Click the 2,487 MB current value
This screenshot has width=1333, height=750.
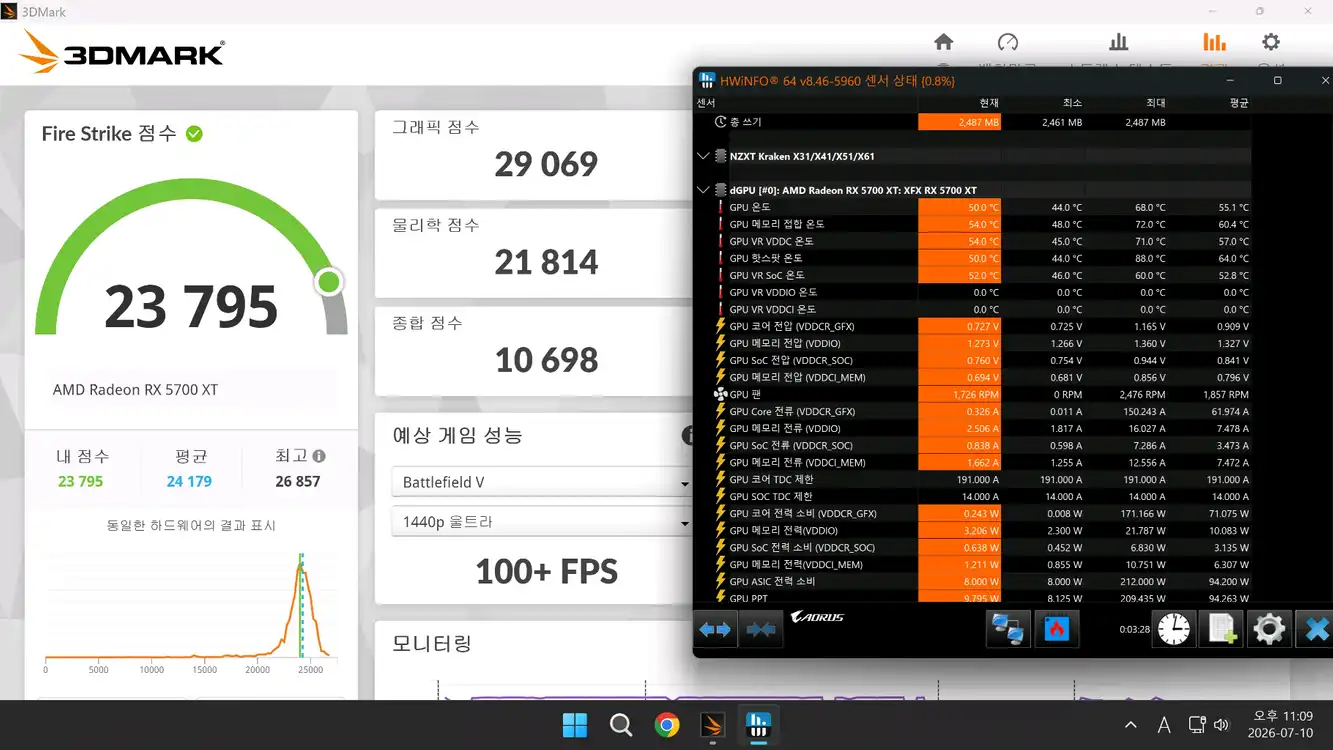(x=978, y=122)
